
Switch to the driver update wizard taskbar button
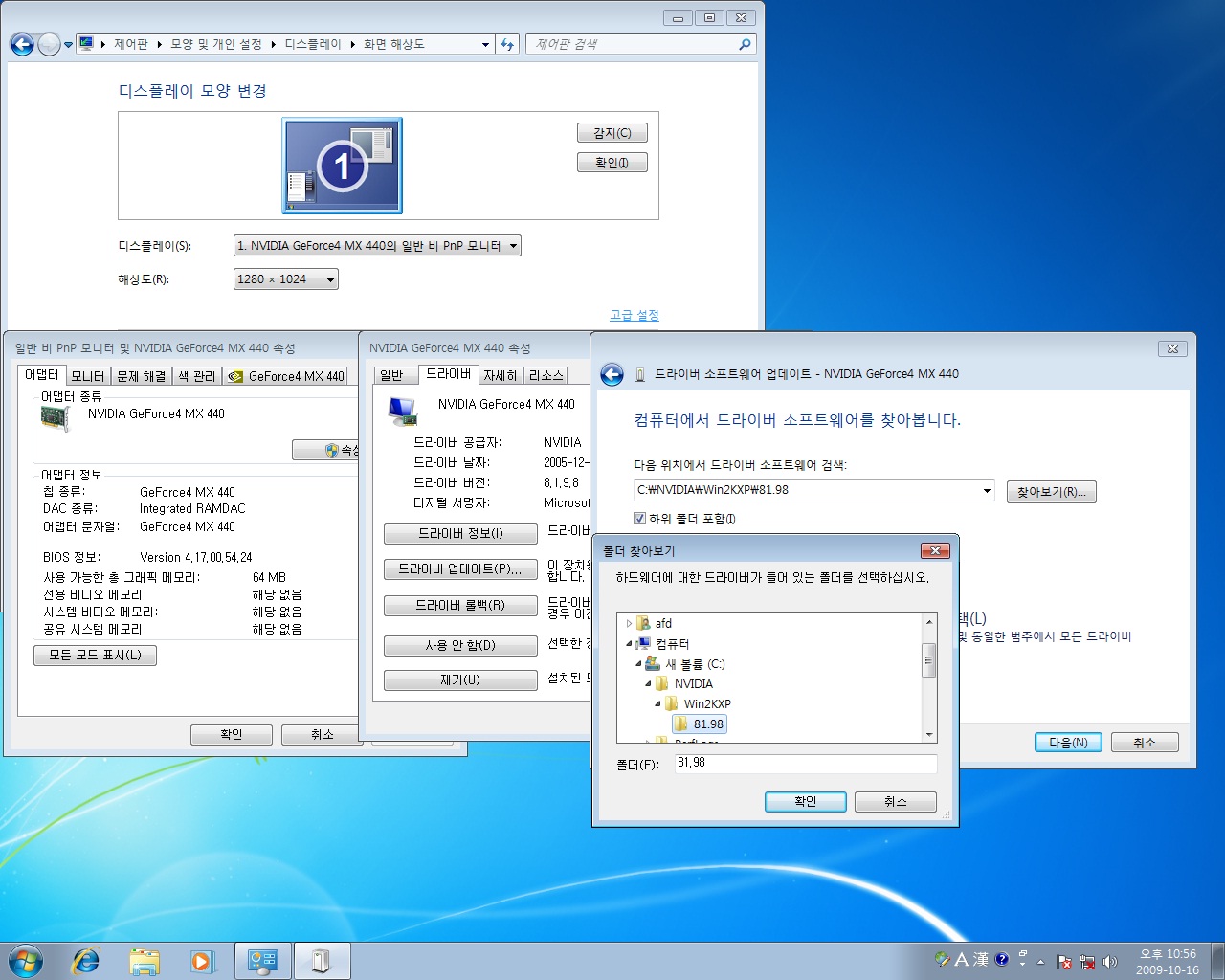[322, 961]
